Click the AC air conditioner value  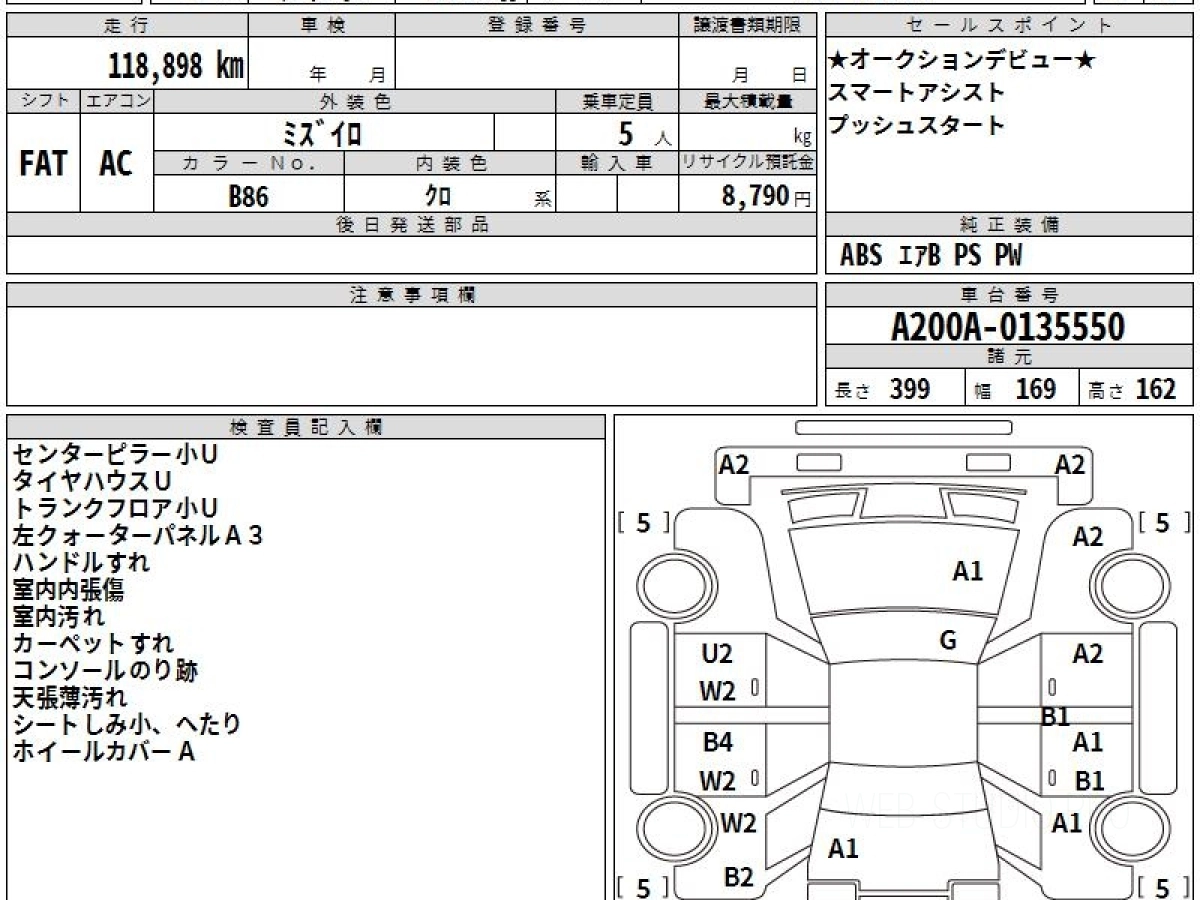tap(116, 164)
